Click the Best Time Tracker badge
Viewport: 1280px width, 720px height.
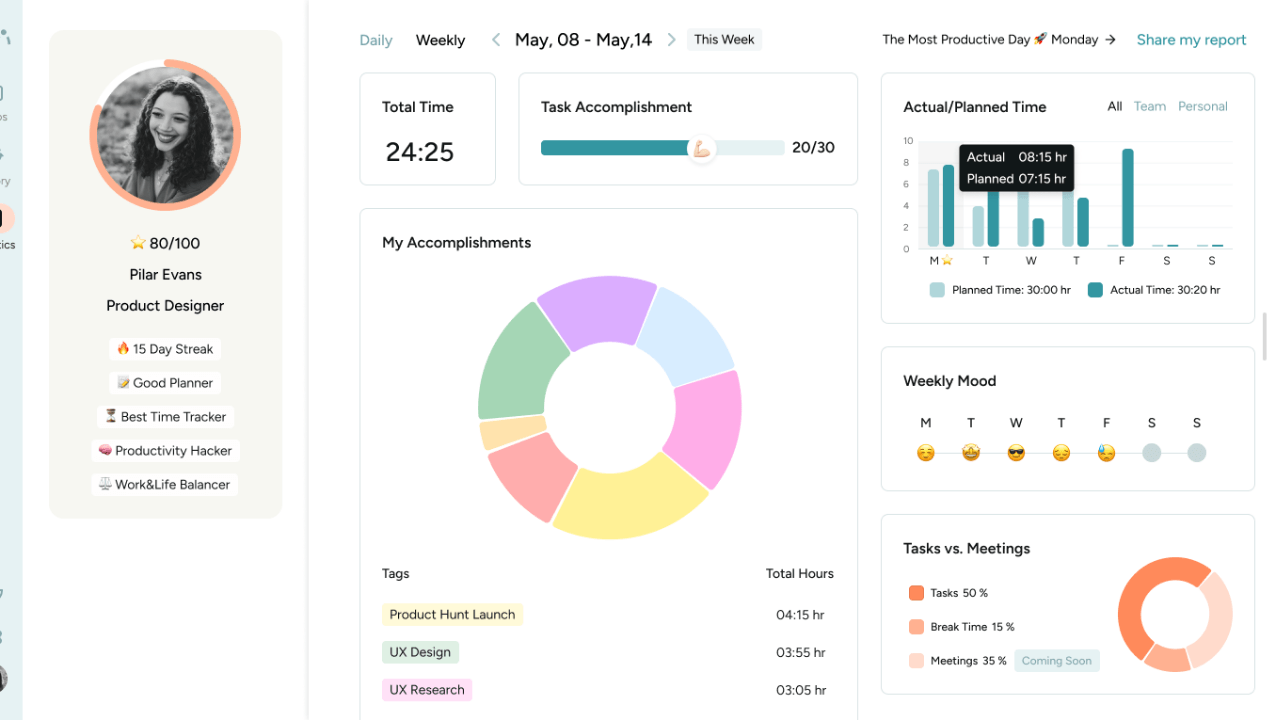point(164,416)
